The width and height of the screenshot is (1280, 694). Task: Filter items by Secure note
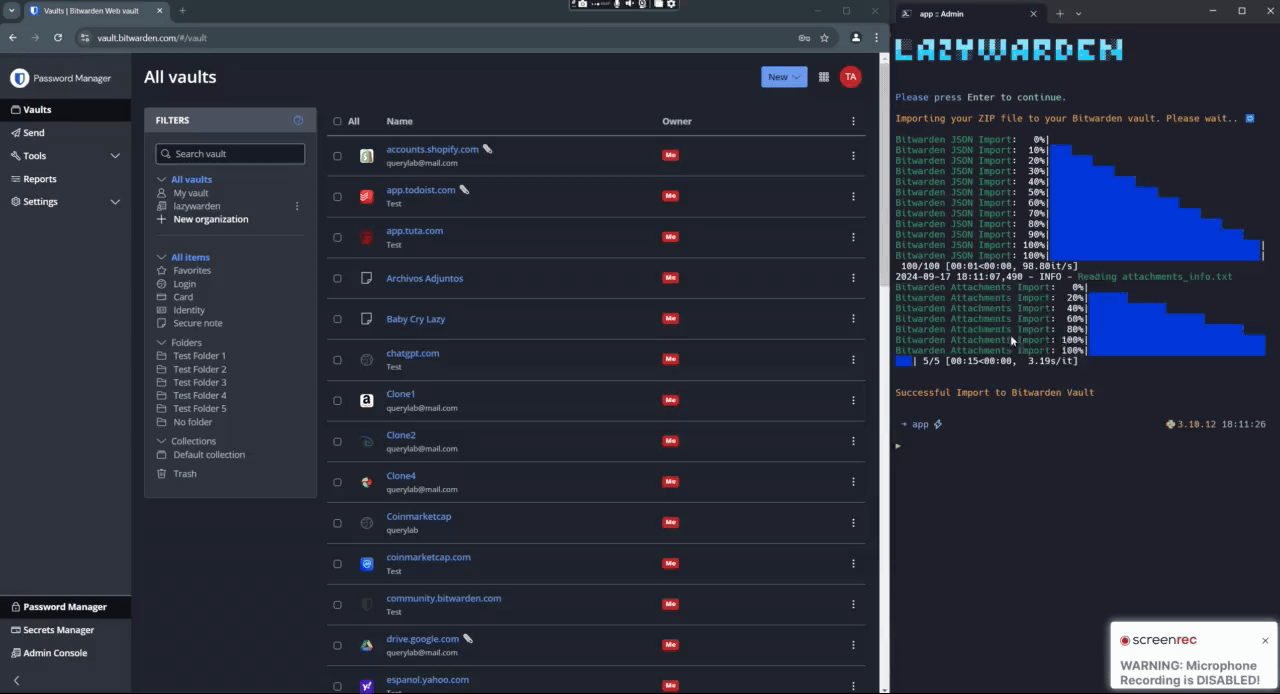[x=197, y=323]
